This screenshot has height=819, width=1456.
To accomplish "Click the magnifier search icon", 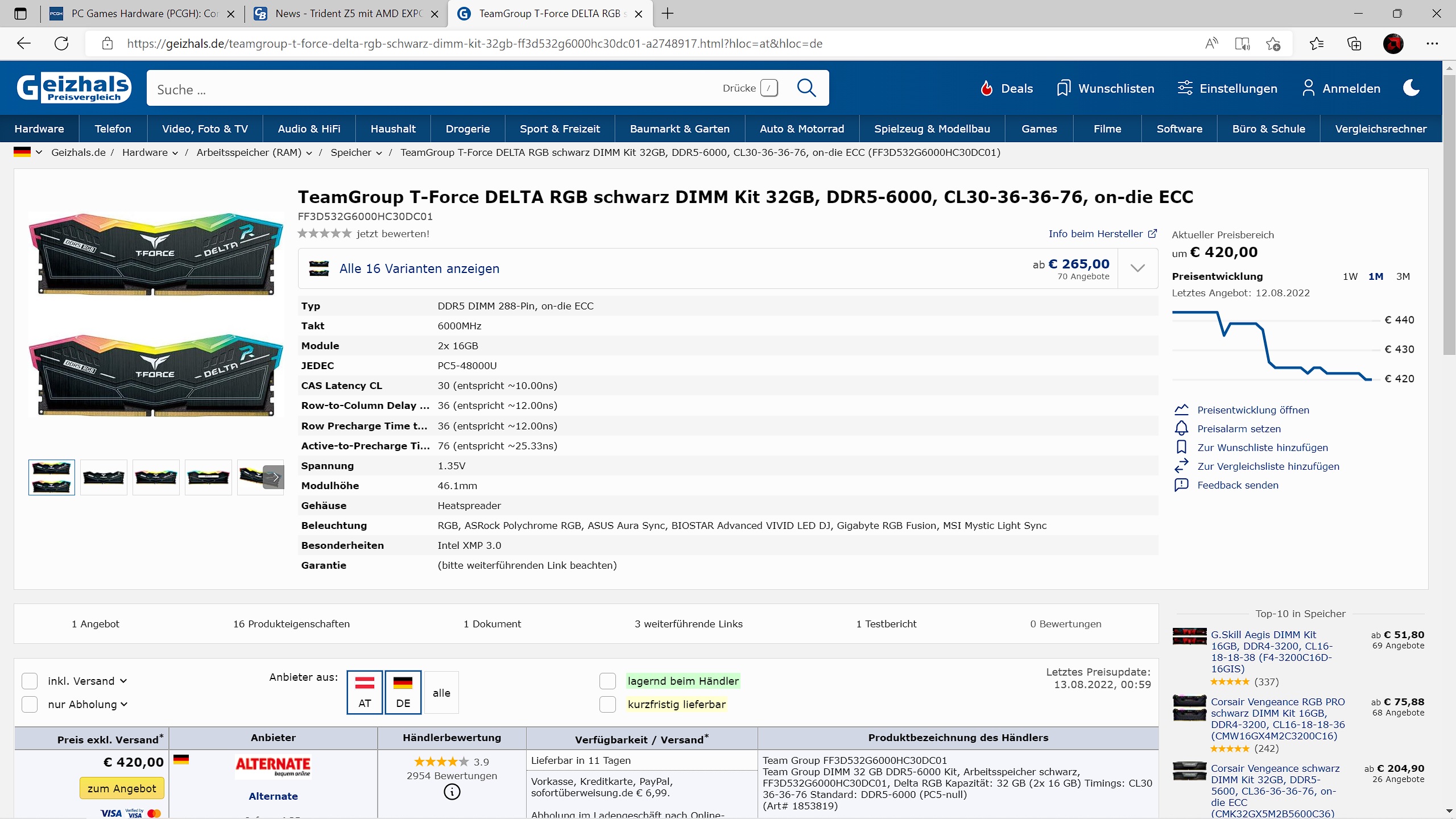I will 806,88.
